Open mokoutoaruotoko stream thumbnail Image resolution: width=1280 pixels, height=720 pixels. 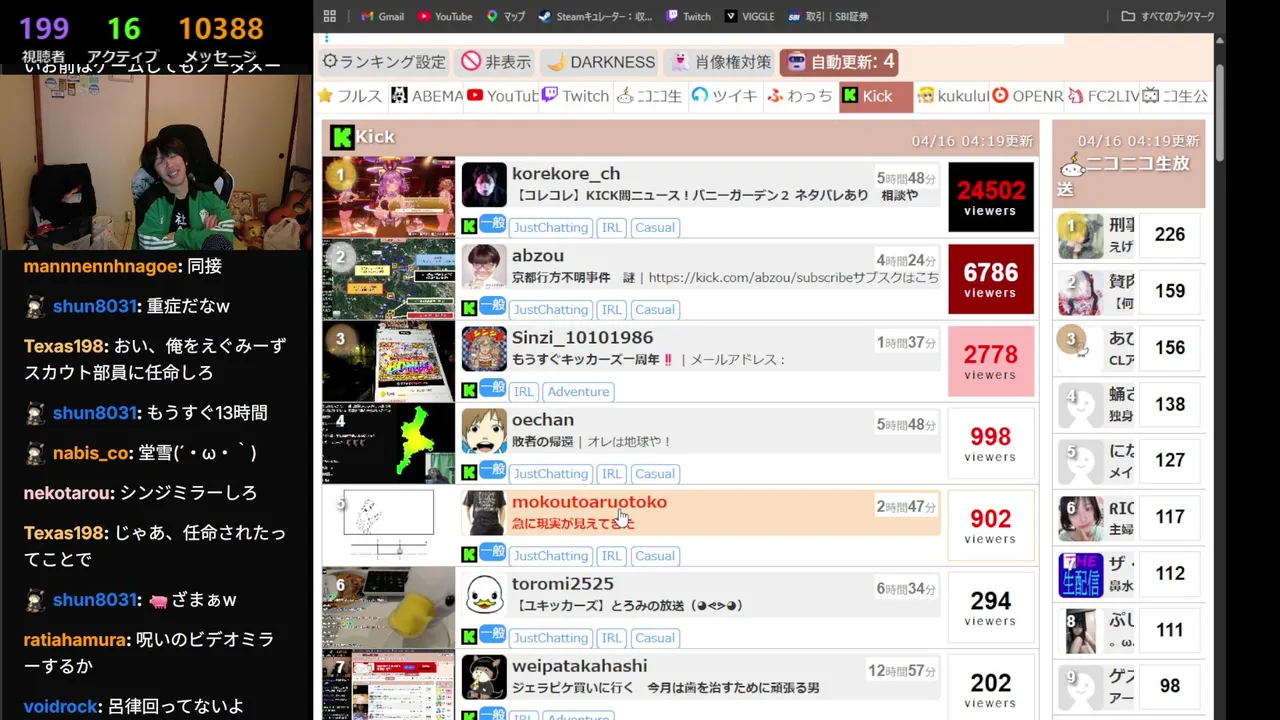[x=388, y=525]
